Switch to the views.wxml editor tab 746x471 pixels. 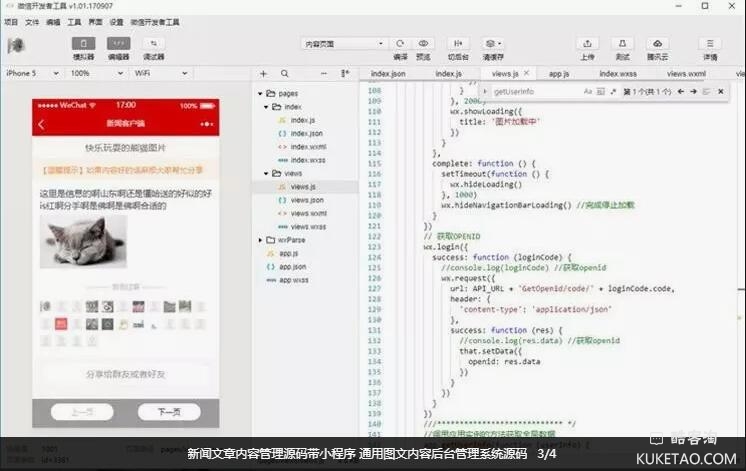click(687, 74)
